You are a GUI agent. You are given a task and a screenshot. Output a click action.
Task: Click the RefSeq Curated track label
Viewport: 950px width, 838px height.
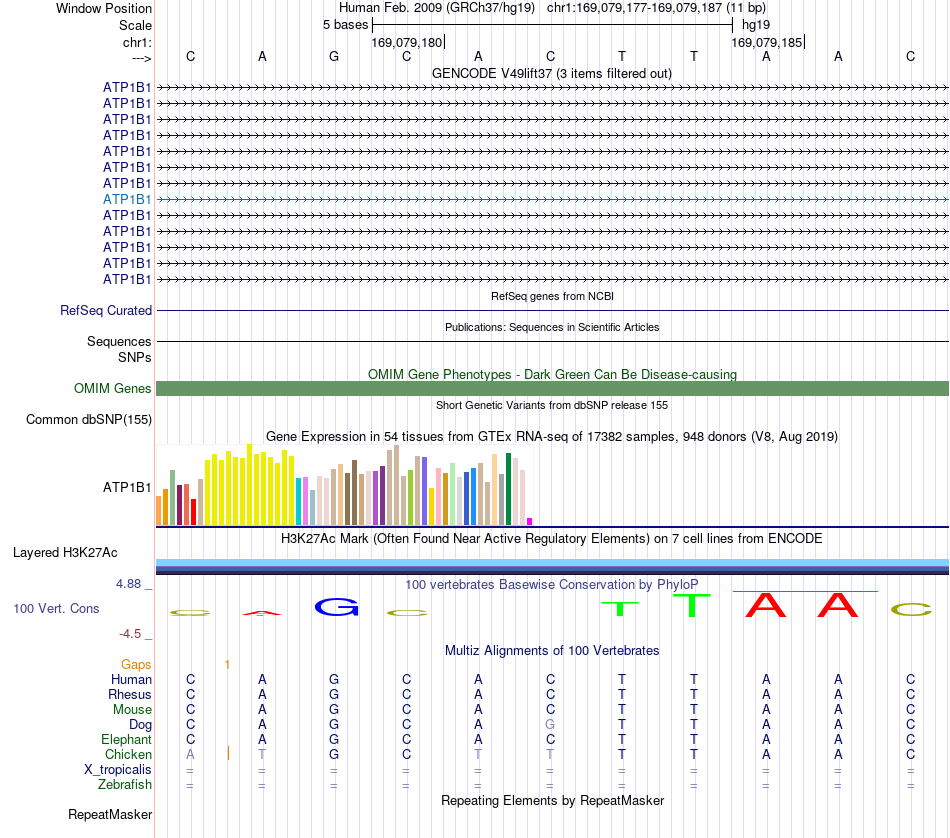(x=105, y=310)
